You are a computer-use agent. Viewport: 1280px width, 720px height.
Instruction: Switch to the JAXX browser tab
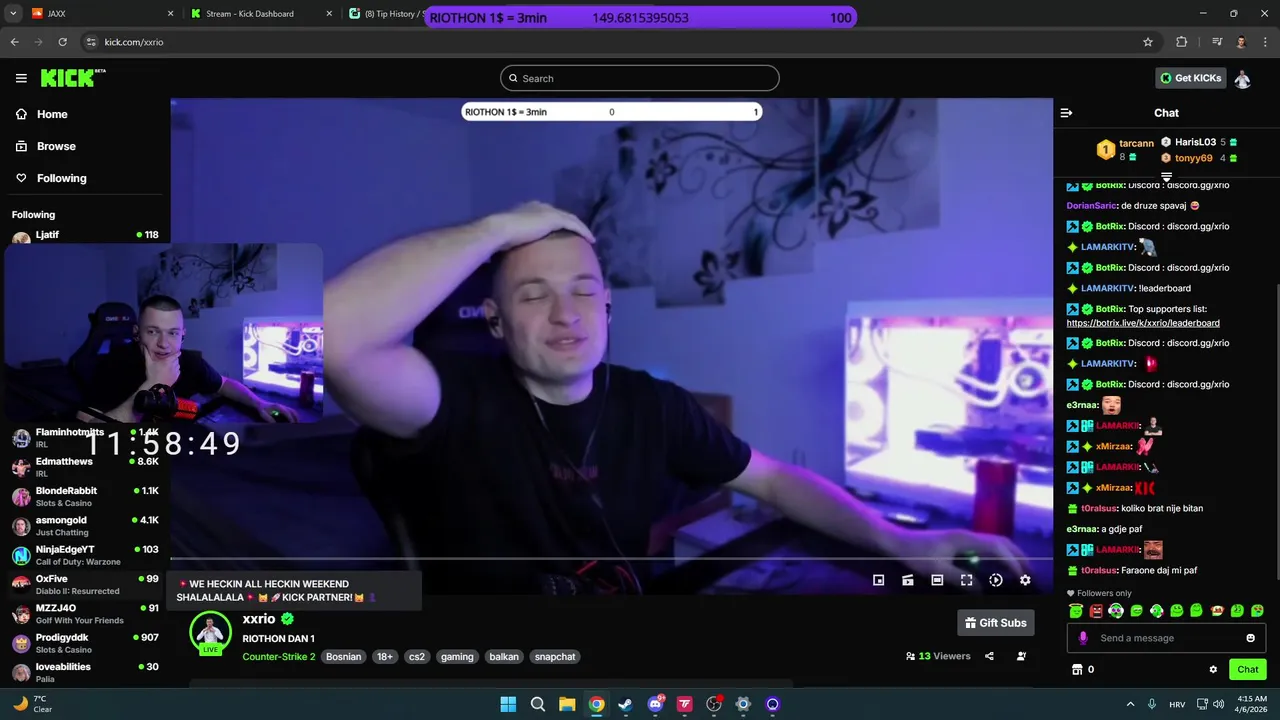tap(102, 14)
